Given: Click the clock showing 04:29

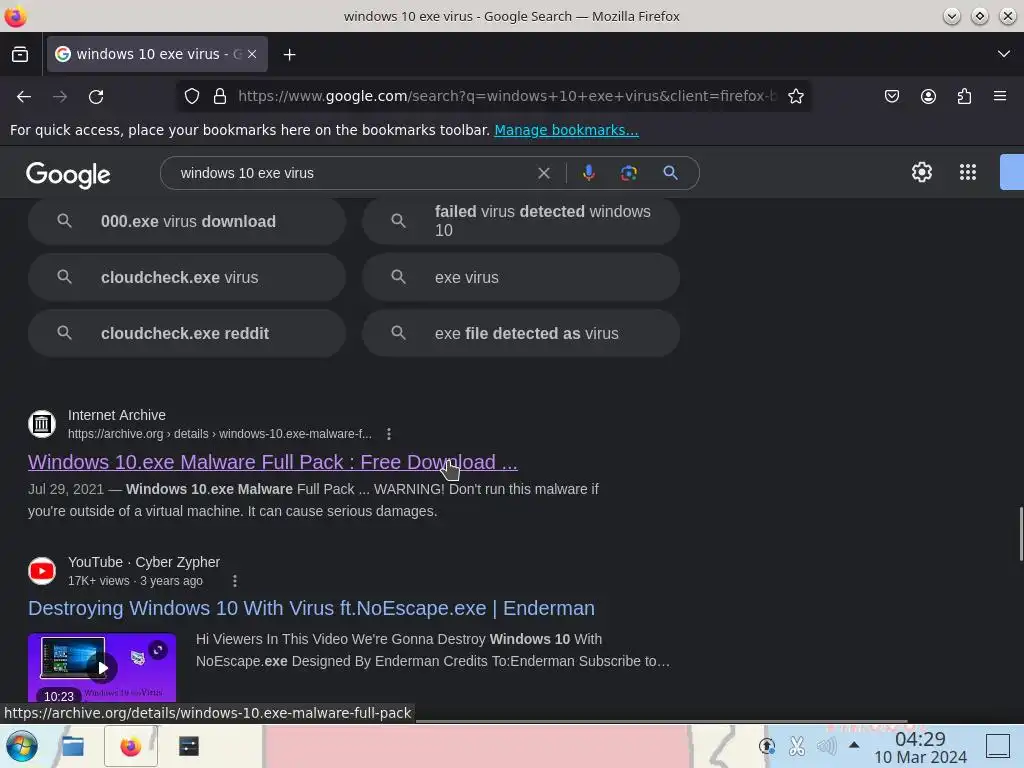Looking at the screenshot, I should click(x=920, y=739).
